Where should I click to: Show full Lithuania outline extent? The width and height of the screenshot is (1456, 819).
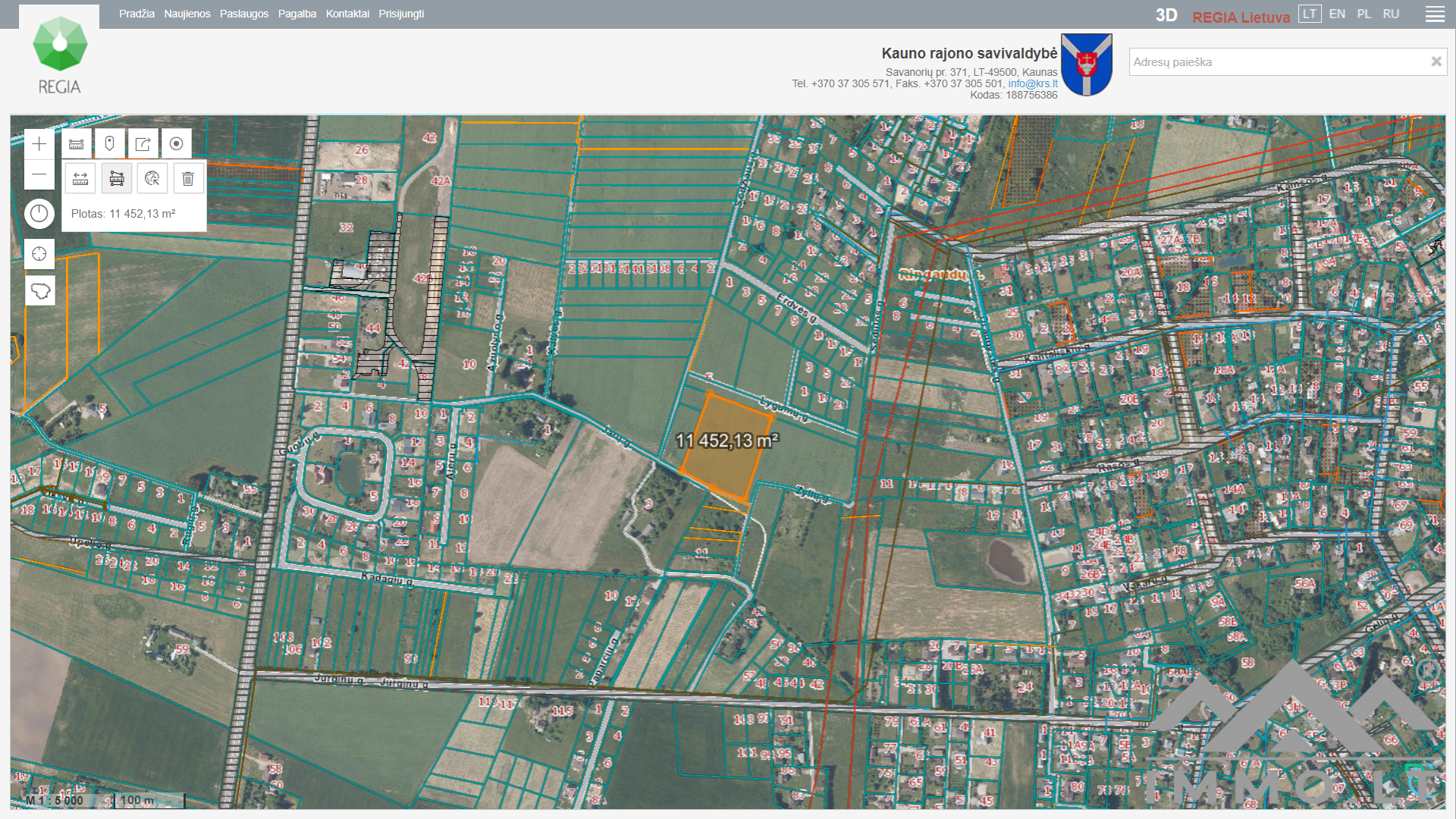39,291
